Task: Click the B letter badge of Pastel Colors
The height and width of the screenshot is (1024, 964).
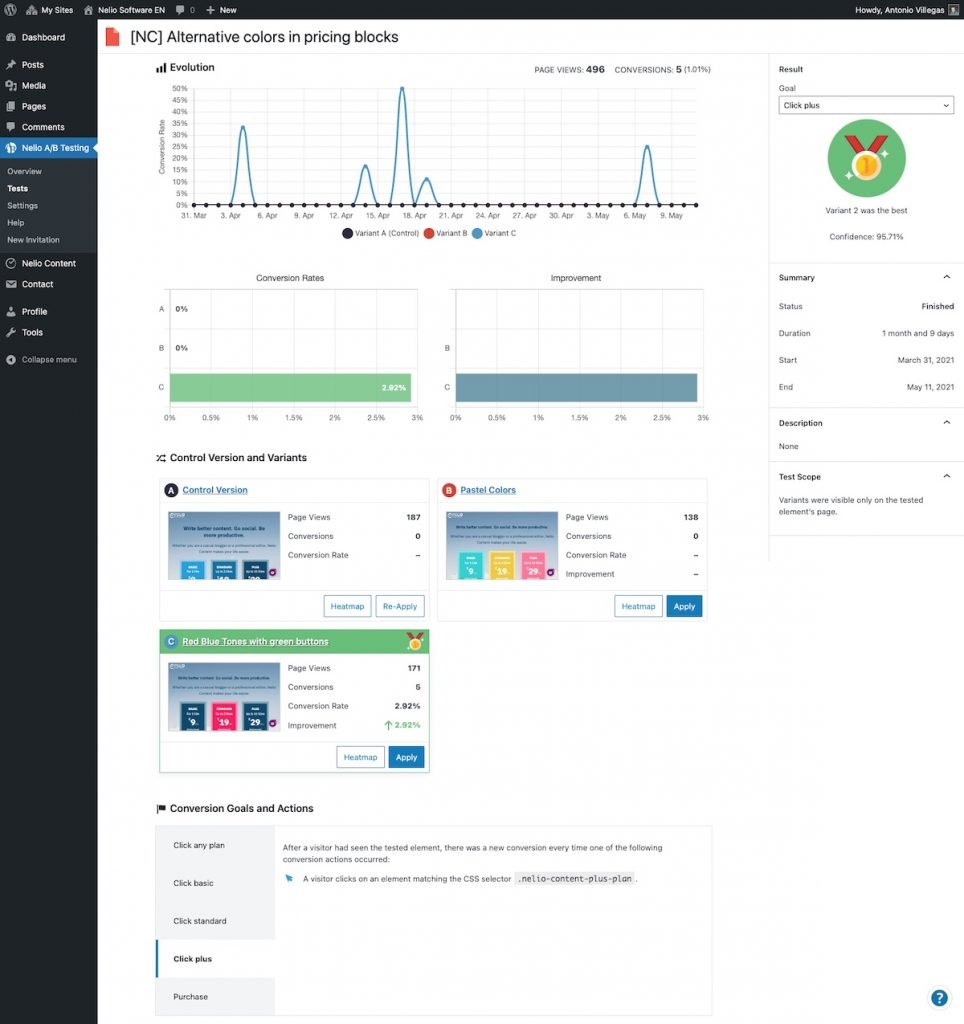Action: (x=449, y=490)
